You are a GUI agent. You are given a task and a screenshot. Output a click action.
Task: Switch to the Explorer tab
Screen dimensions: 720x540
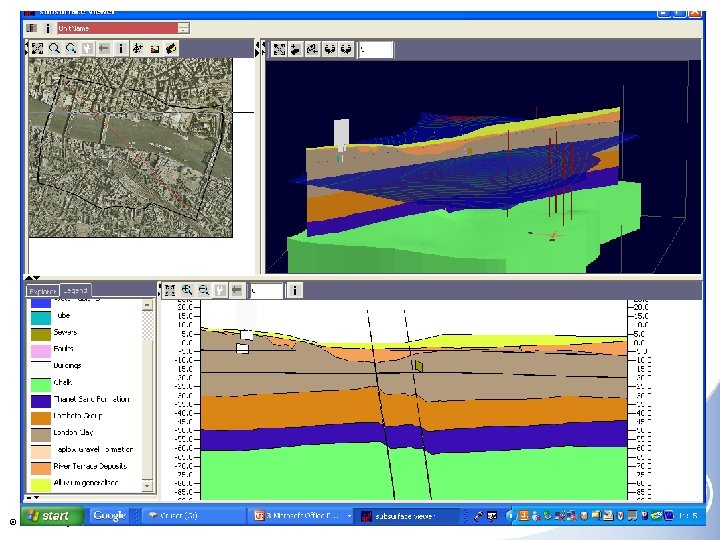[42, 290]
